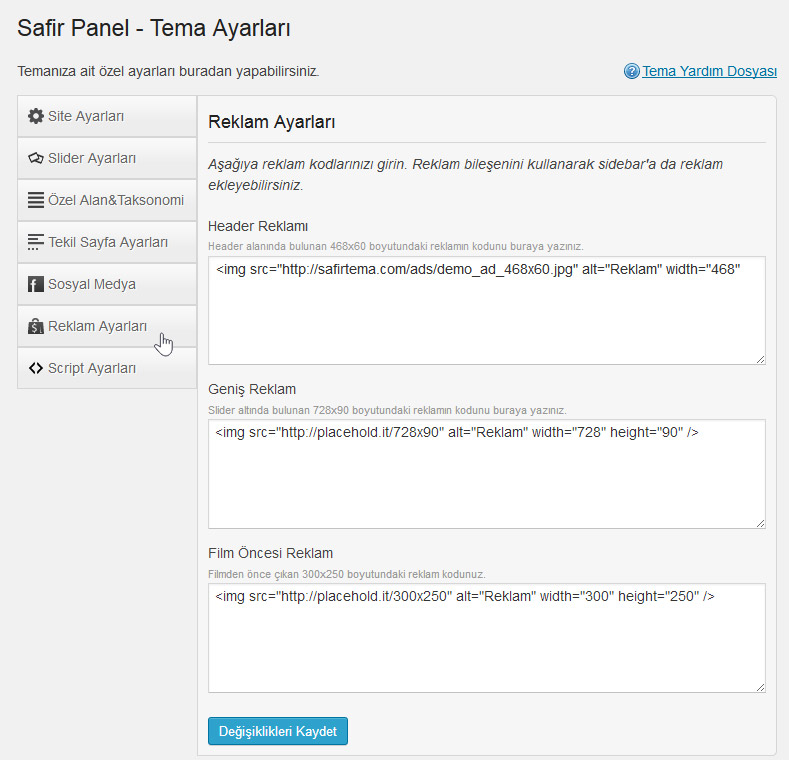789x760 pixels.
Task: Focus the Geniş Reklam code text area
Action: pos(487,474)
